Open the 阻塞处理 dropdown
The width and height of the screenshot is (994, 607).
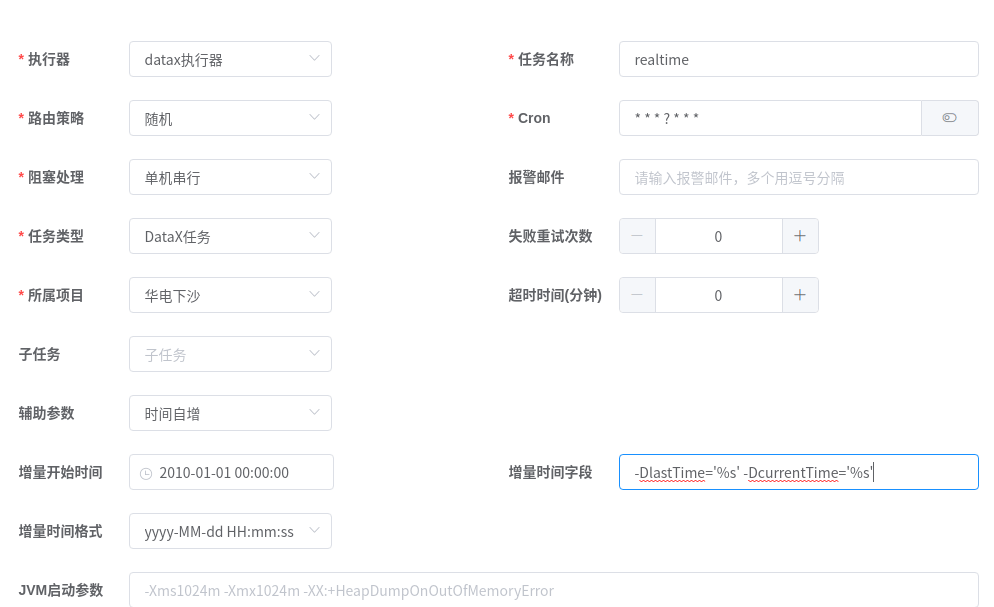[x=230, y=177]
